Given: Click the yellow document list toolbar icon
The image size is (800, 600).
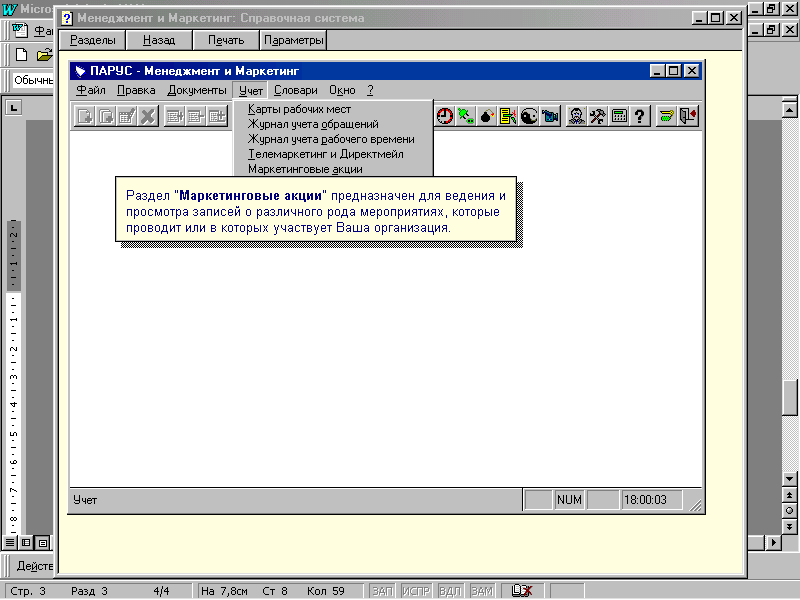Looking at the screenshot, I should (508, 116).
